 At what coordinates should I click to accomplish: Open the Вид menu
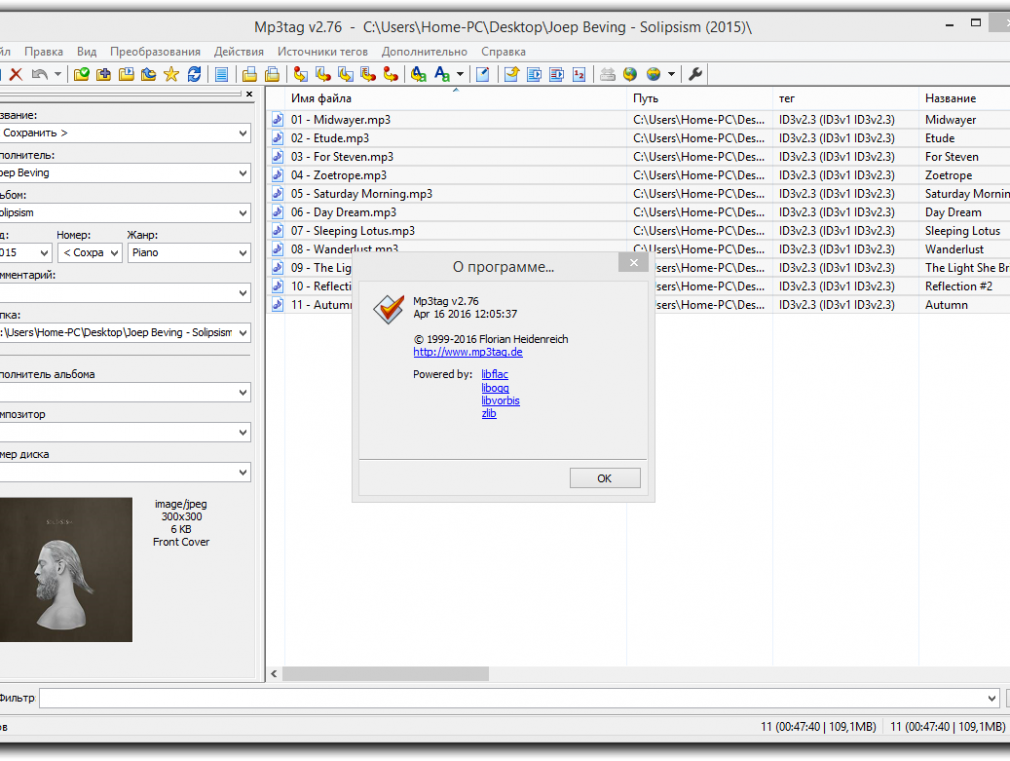click(x=86, y=52)
